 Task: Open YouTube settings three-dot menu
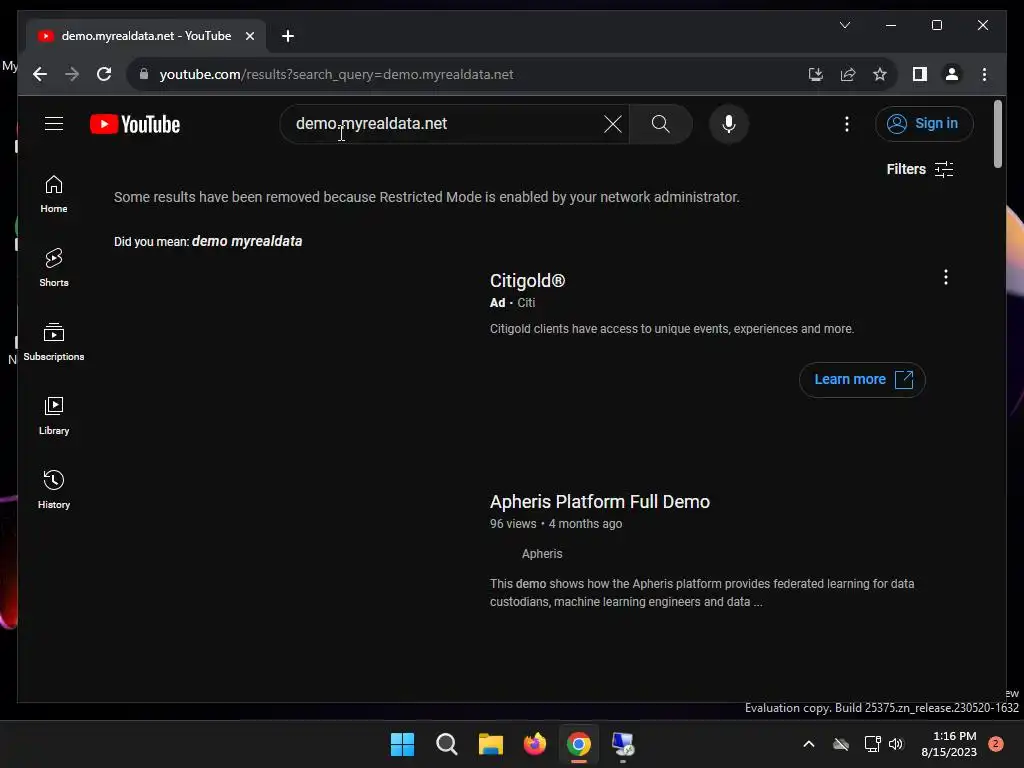point(846,124)
